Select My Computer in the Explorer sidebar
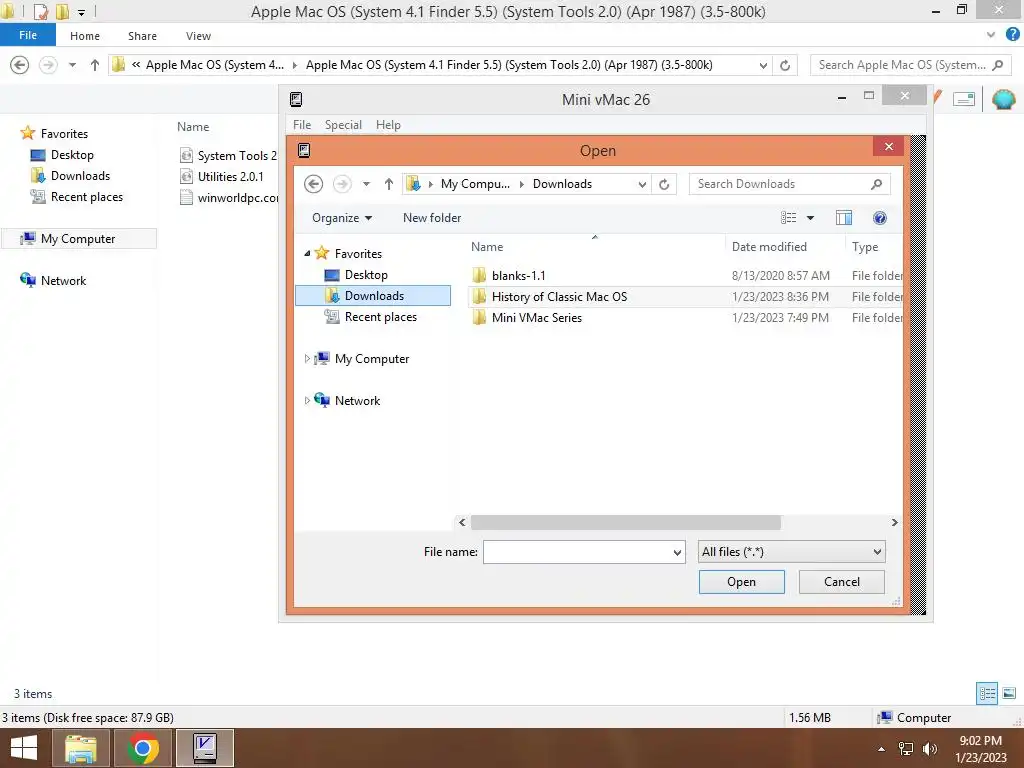The width and height of the screenshot is (1024, 768). (79, 238)
